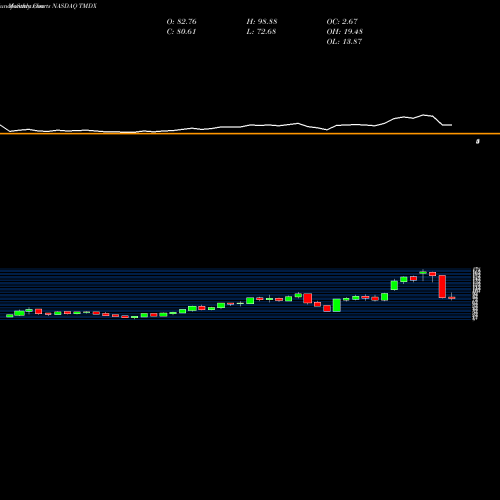Screen dimensions: 500x500
Task: Click the low value L: 72.68
Action: pyautogui.click(x=261, y=31)
